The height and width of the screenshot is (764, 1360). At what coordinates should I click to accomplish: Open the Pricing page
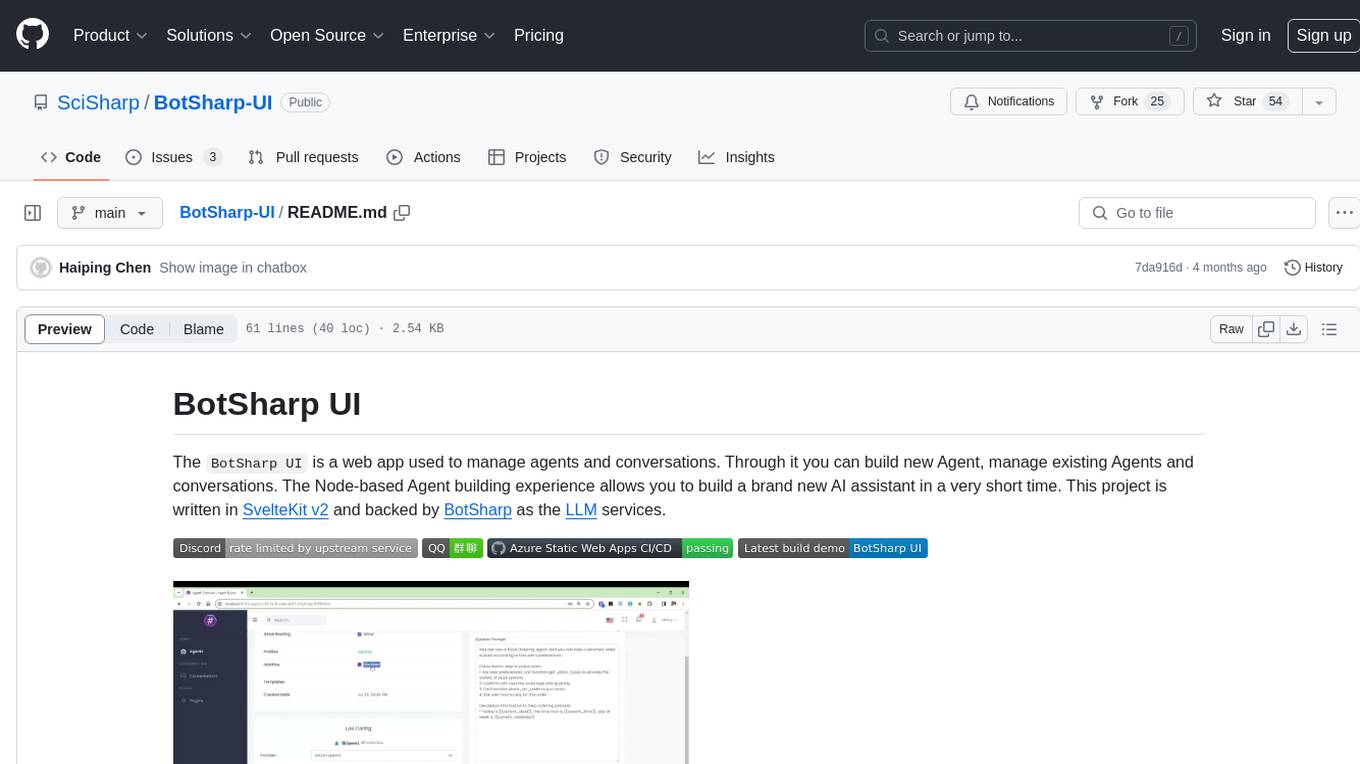point(539,35)
